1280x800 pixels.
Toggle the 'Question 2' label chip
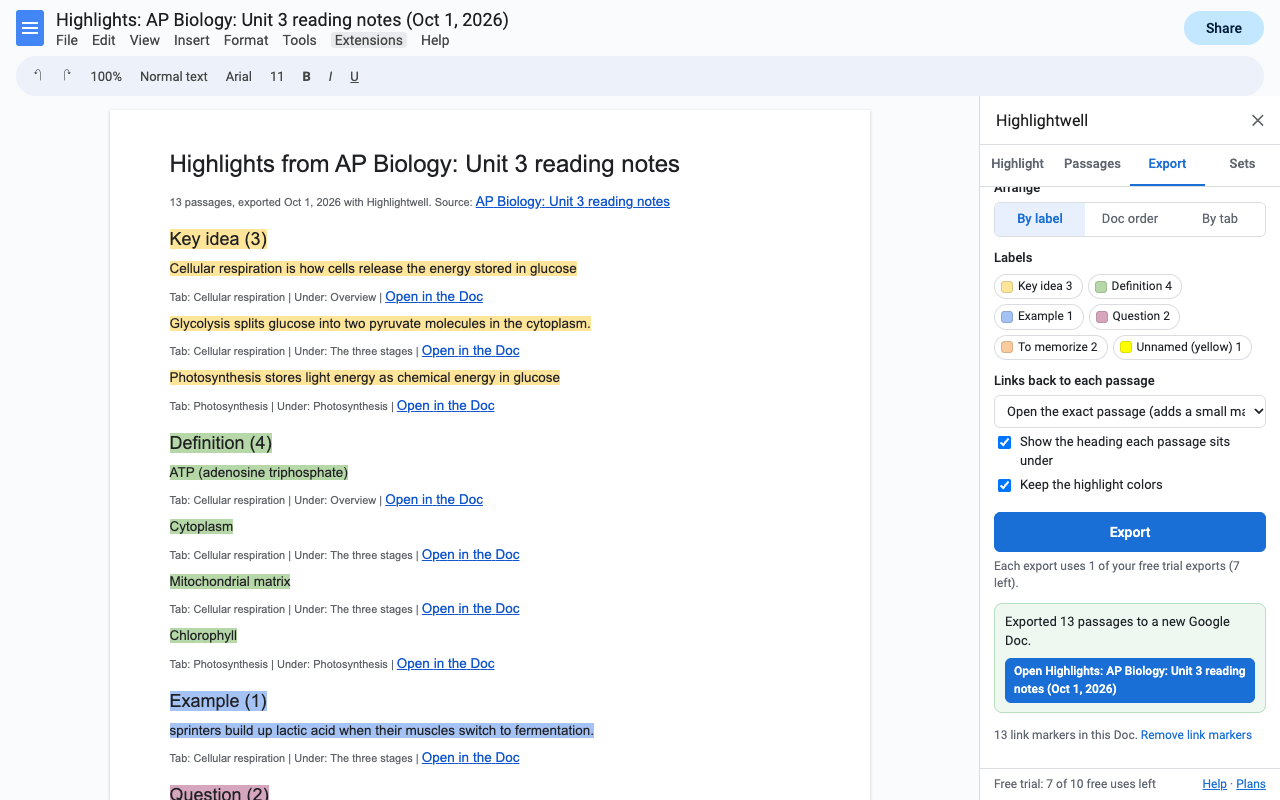[1134, 316]
